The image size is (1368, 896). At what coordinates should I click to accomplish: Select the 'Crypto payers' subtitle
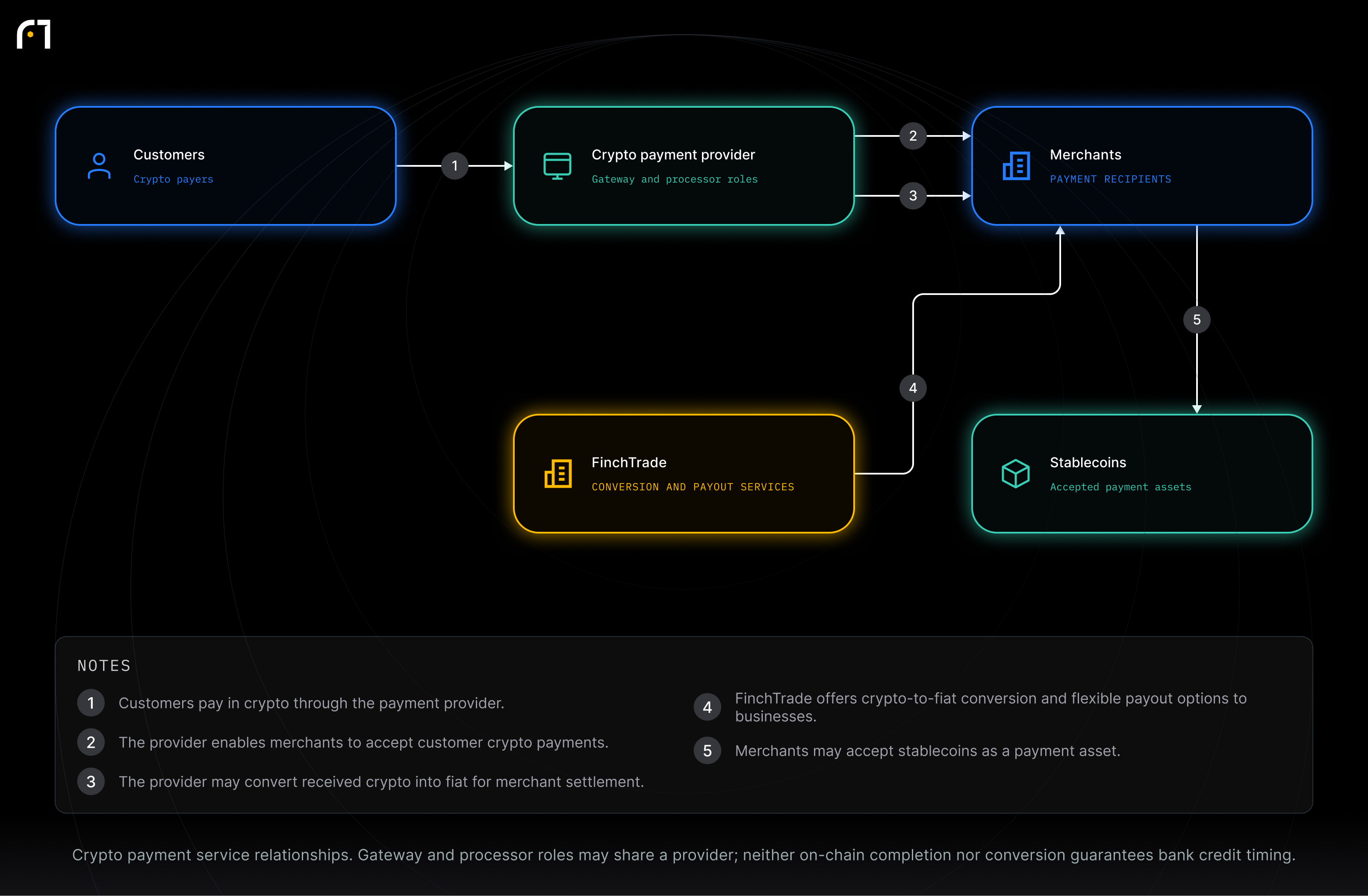pyautogui.click(x=173, y=179)
